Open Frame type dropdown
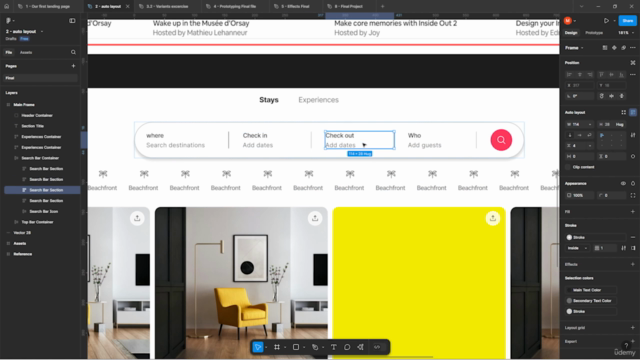 574,48
